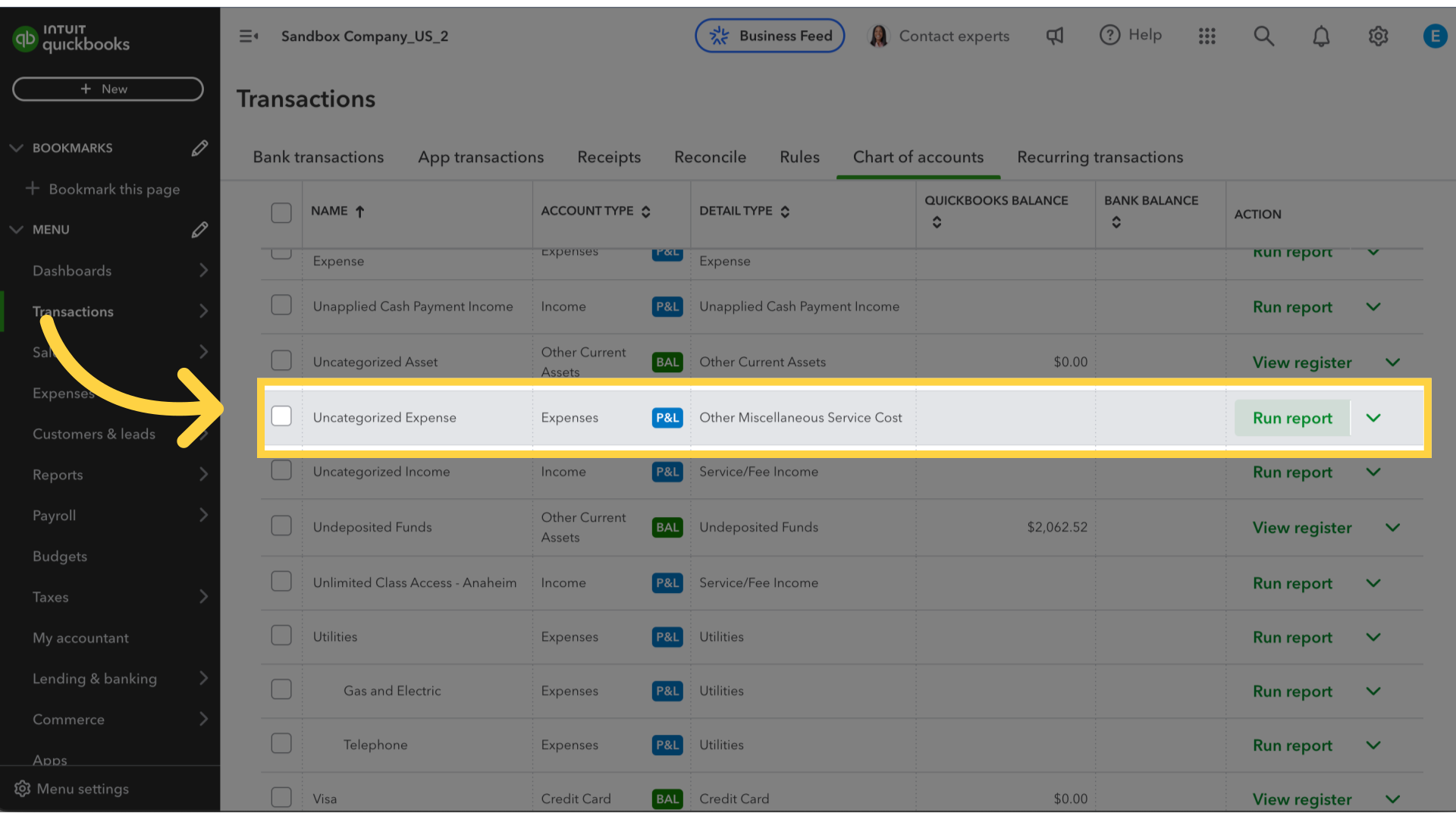The height and width of the screenshot is (819, 1456).
Task: Switch to Receipts tab
Action: coord(609,157)
